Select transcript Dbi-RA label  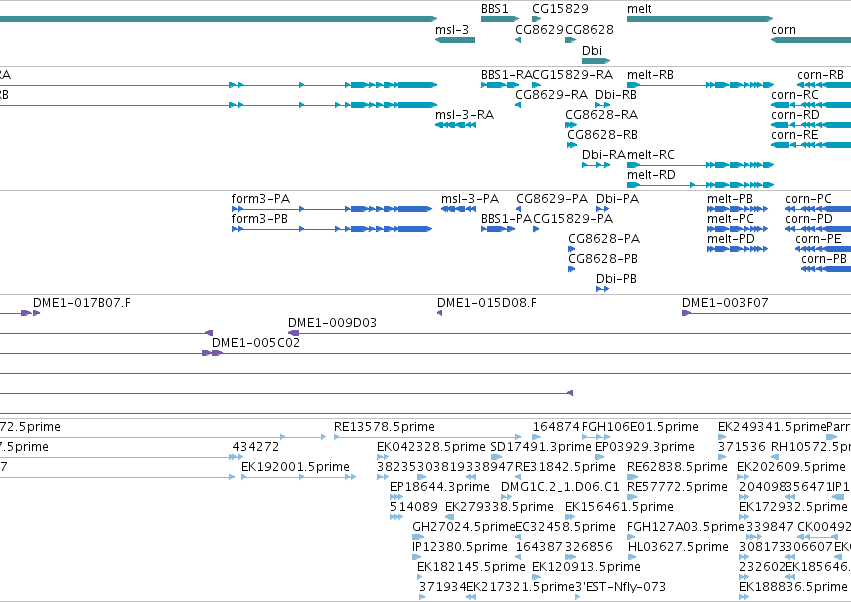tap(604, 155)
